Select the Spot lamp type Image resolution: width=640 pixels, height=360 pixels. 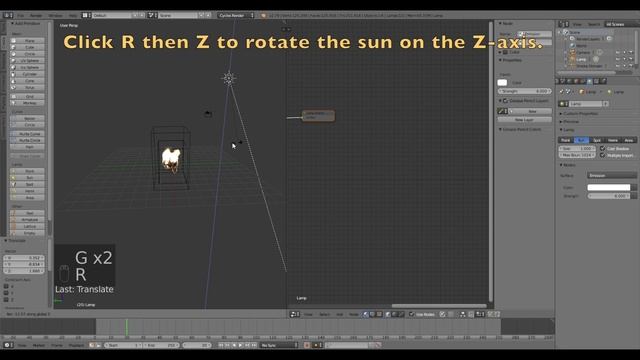coord(597,140)
